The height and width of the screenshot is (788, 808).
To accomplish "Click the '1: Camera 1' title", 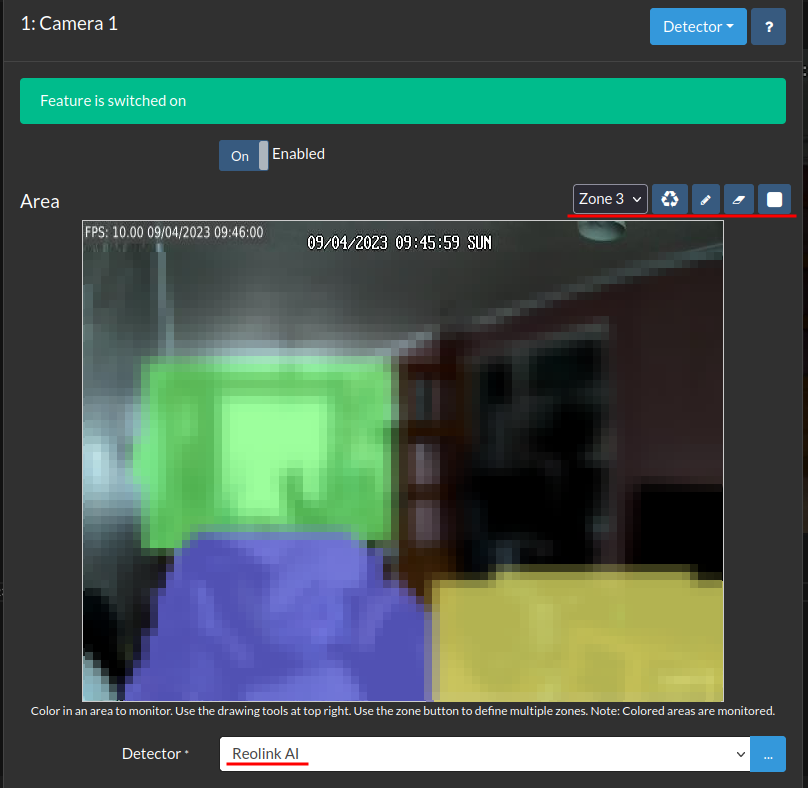I will point(69,24).
